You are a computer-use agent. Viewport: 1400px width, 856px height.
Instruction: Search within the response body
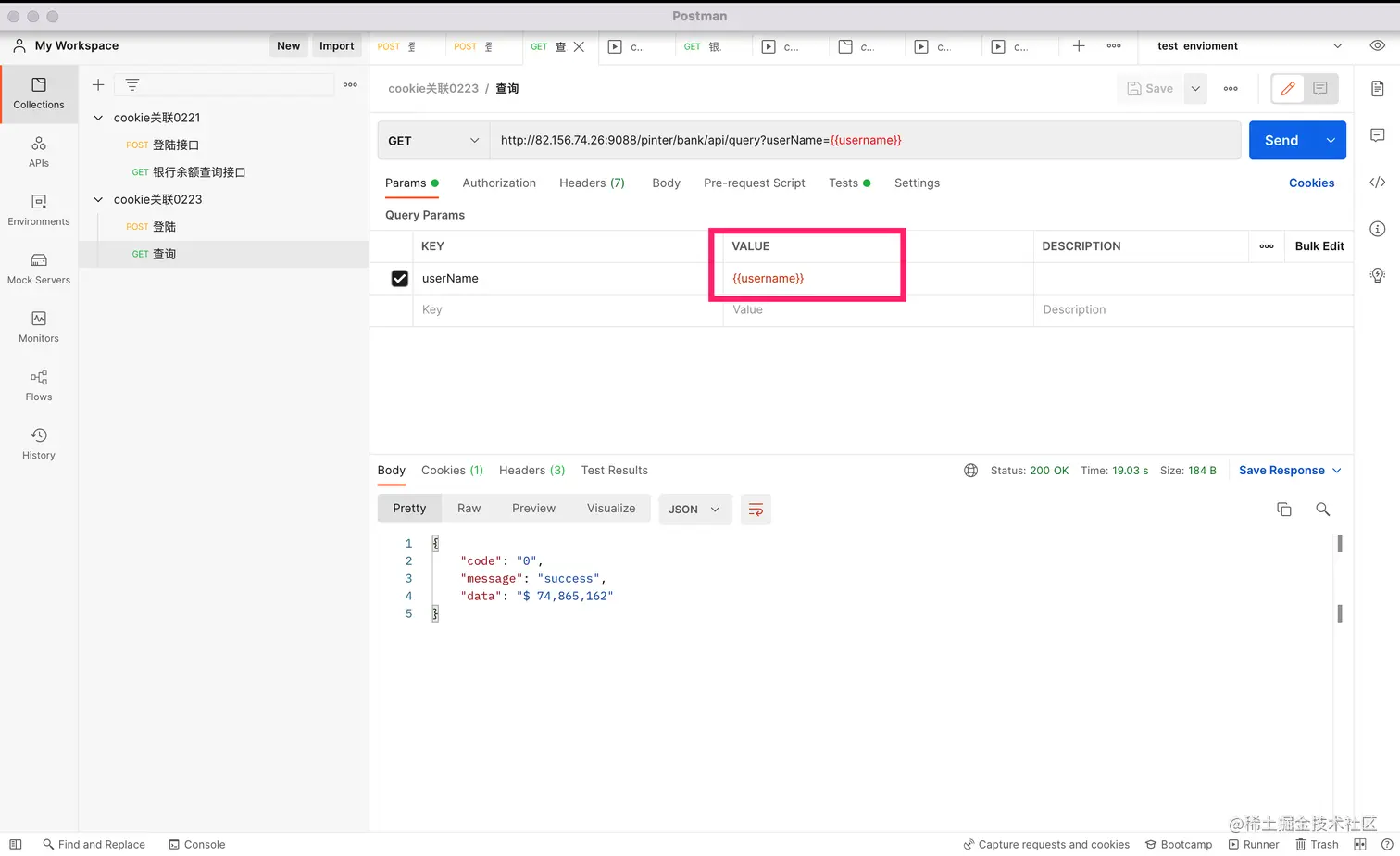click(x=1322, y=510)
